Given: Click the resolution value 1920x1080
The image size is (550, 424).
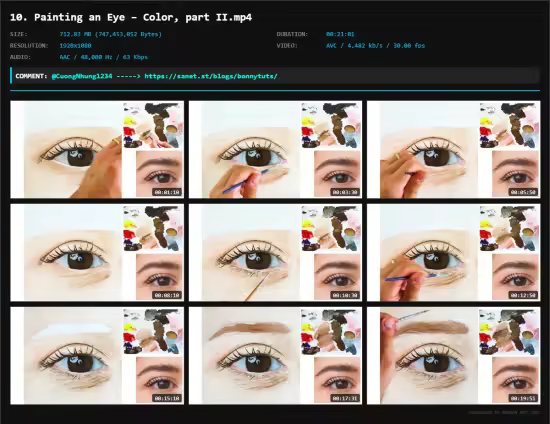Looking at the screenshot, I should (75, 46).
